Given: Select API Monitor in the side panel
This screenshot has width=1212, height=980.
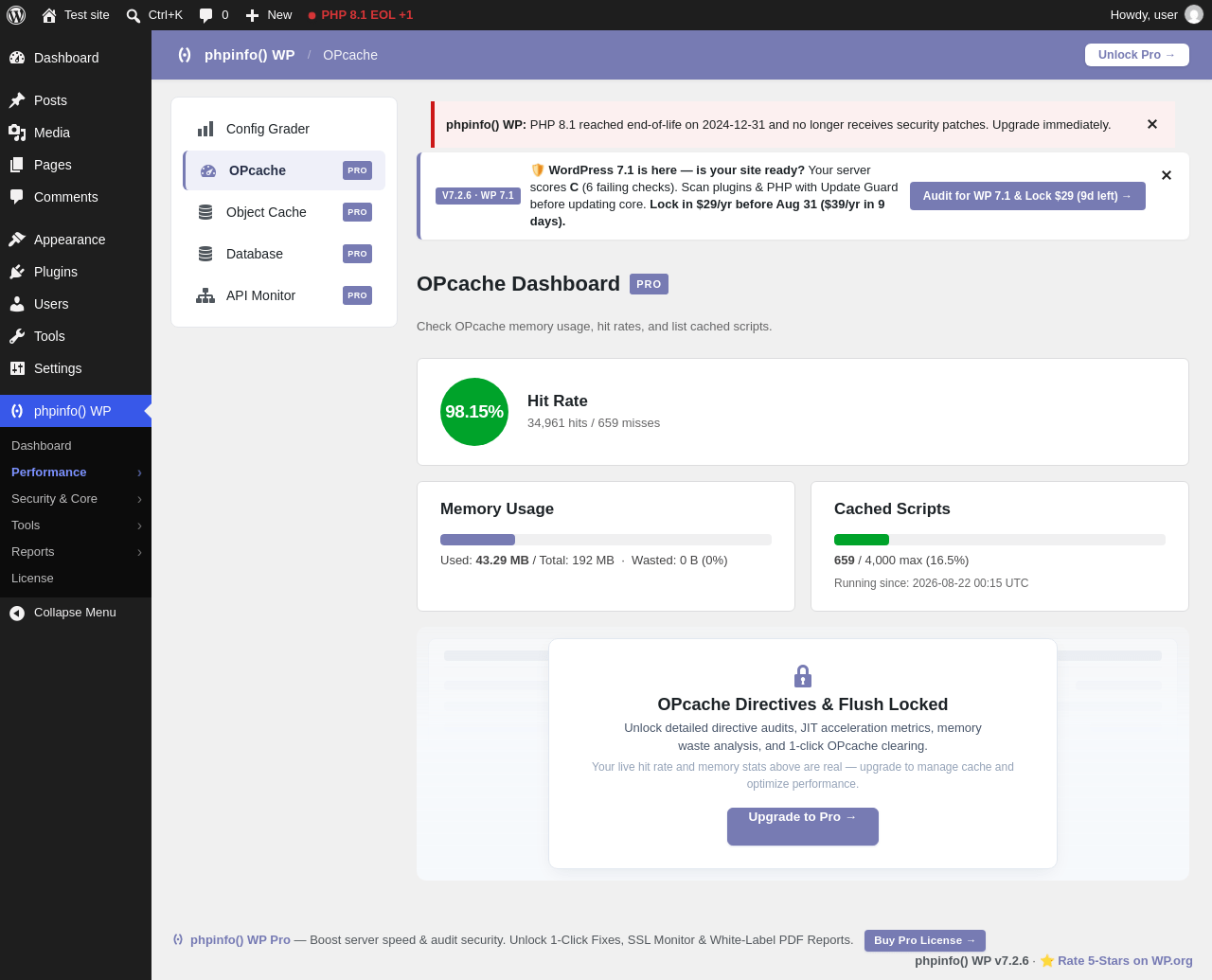Looking at the screenshot, I should click(284, 295).
